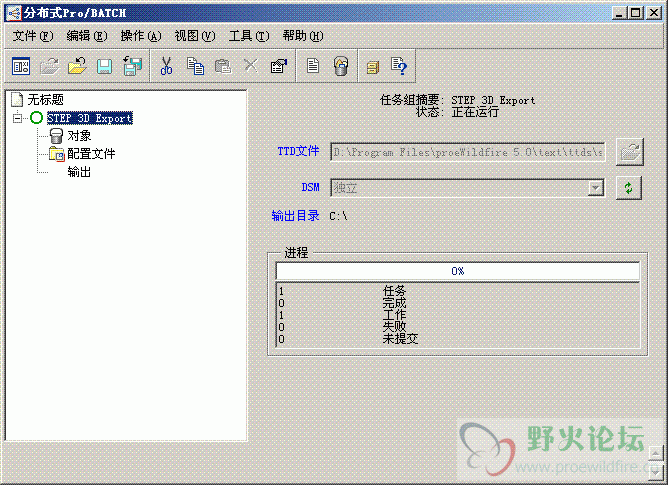Click the 0% progress bar
Image resolution: width=668 pixels, height=485 pixels.
click(x=458, y=271)
